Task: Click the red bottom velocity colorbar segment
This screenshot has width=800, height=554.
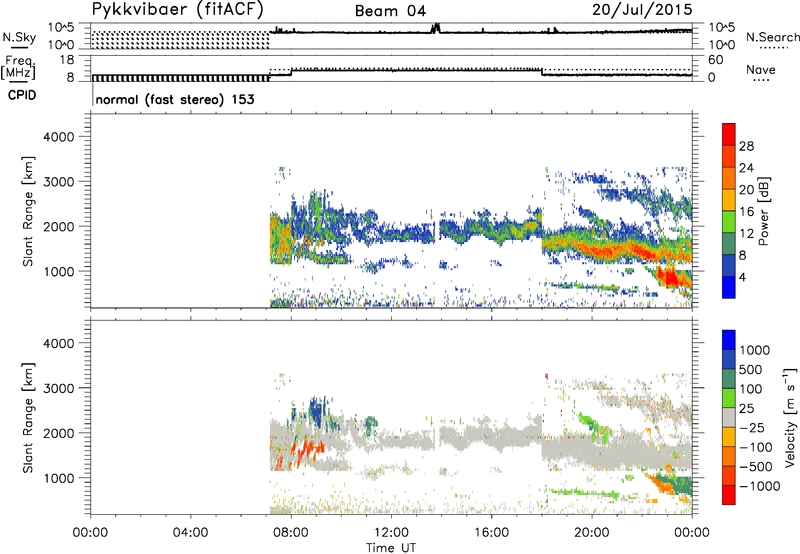Action: [729, 495]
